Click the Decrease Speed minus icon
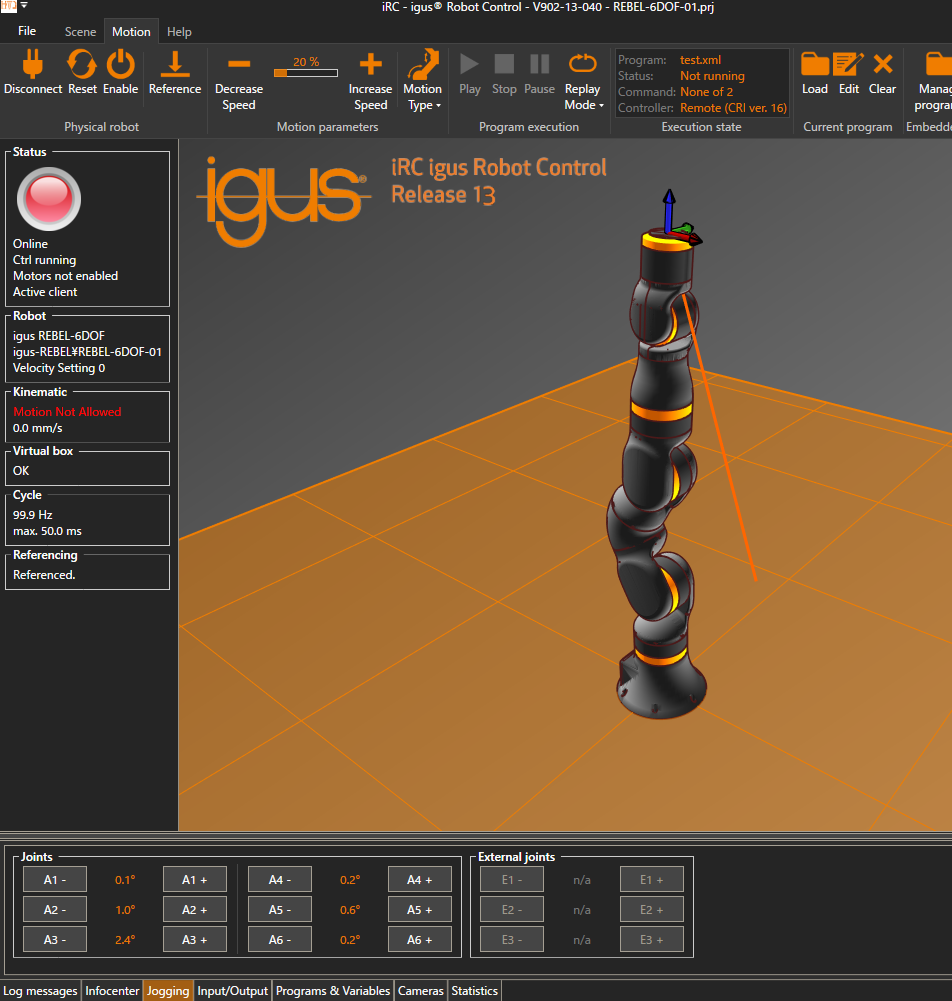 (x=238, y=65)
